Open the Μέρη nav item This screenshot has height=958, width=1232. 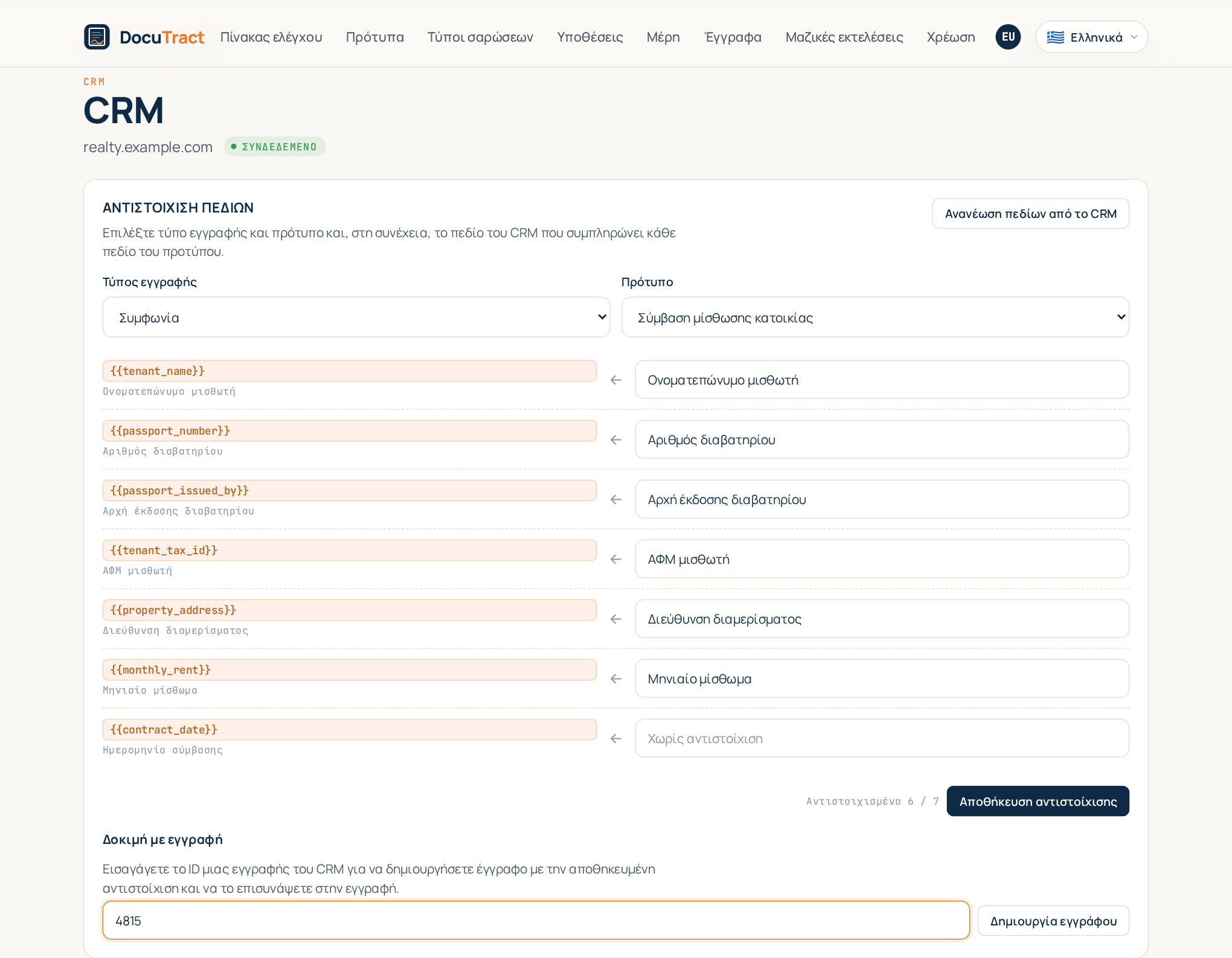[x=663, y=37]
